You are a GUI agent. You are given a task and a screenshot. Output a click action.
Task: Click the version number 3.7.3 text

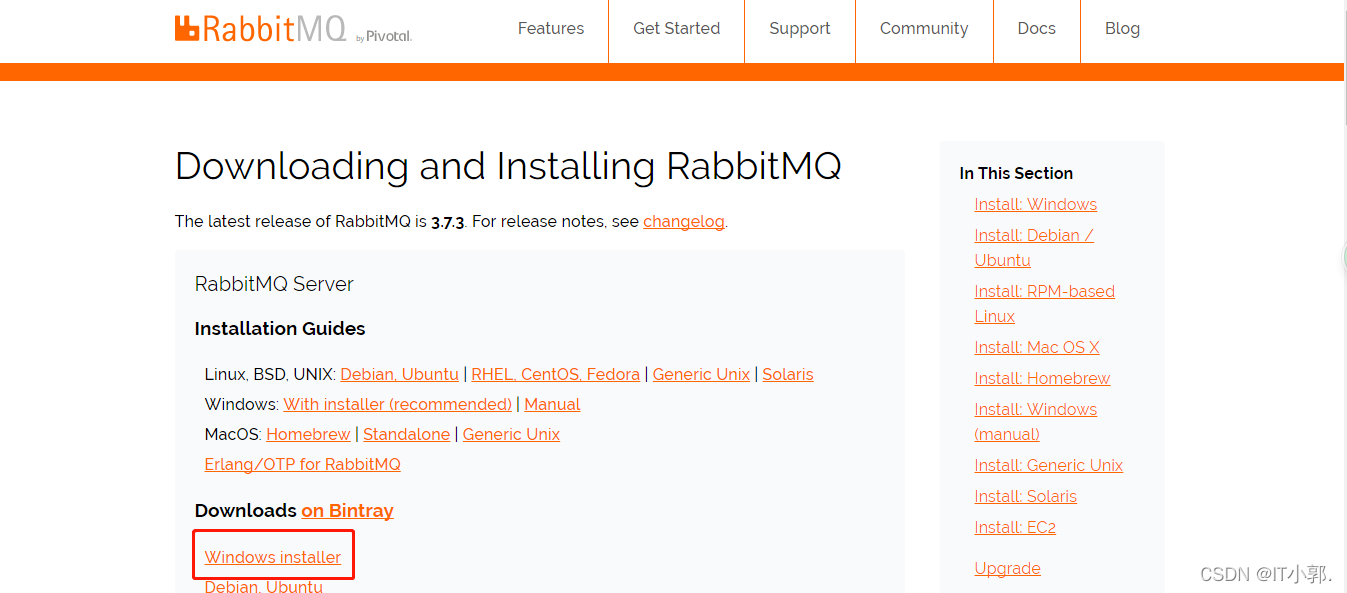pos(448,221)
